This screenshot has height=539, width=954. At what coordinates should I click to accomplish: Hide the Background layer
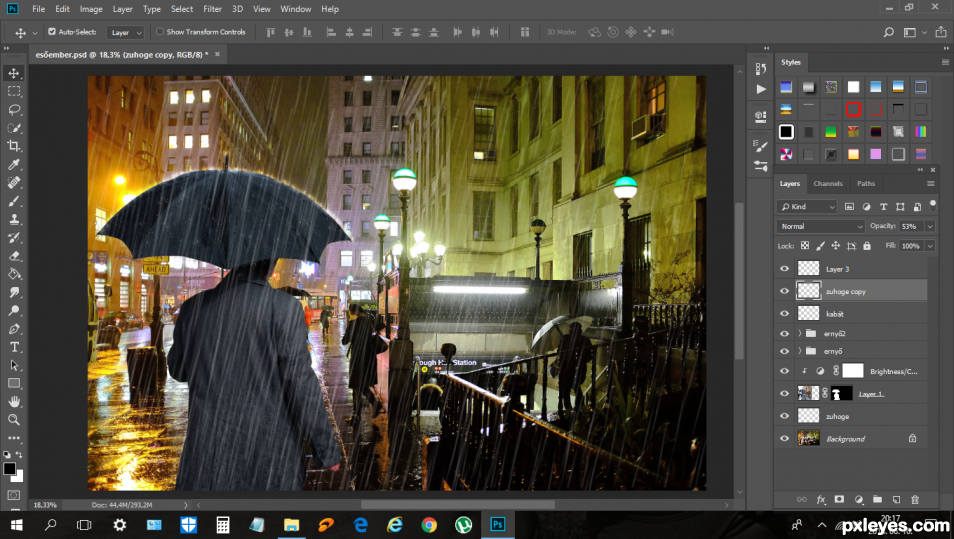pos(784,438)
